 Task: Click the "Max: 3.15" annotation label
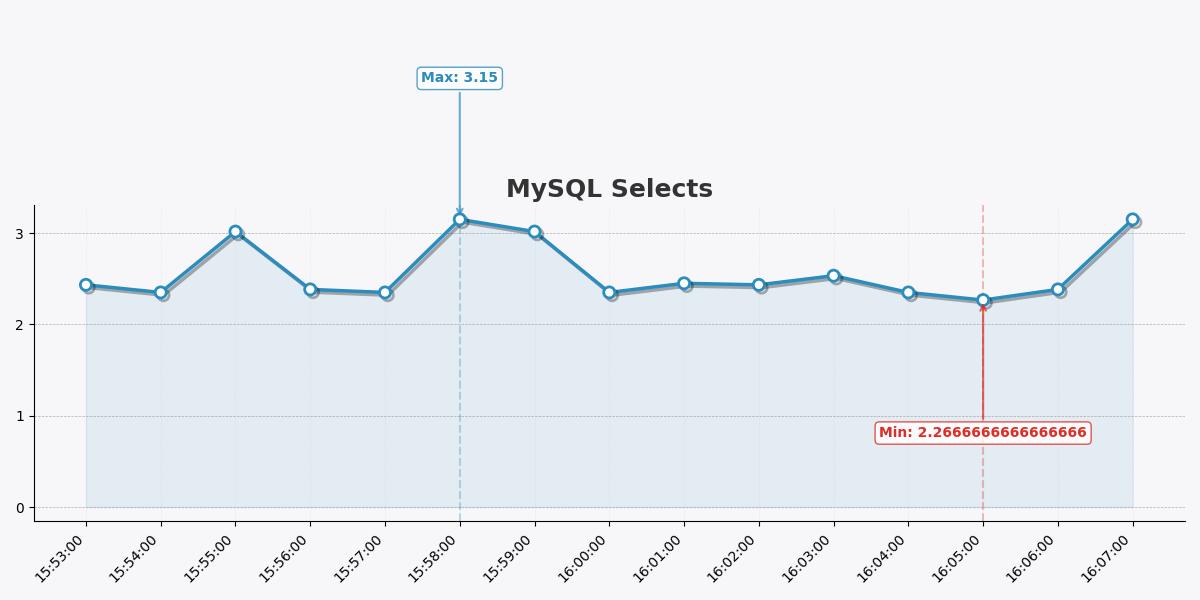(459, 78)
